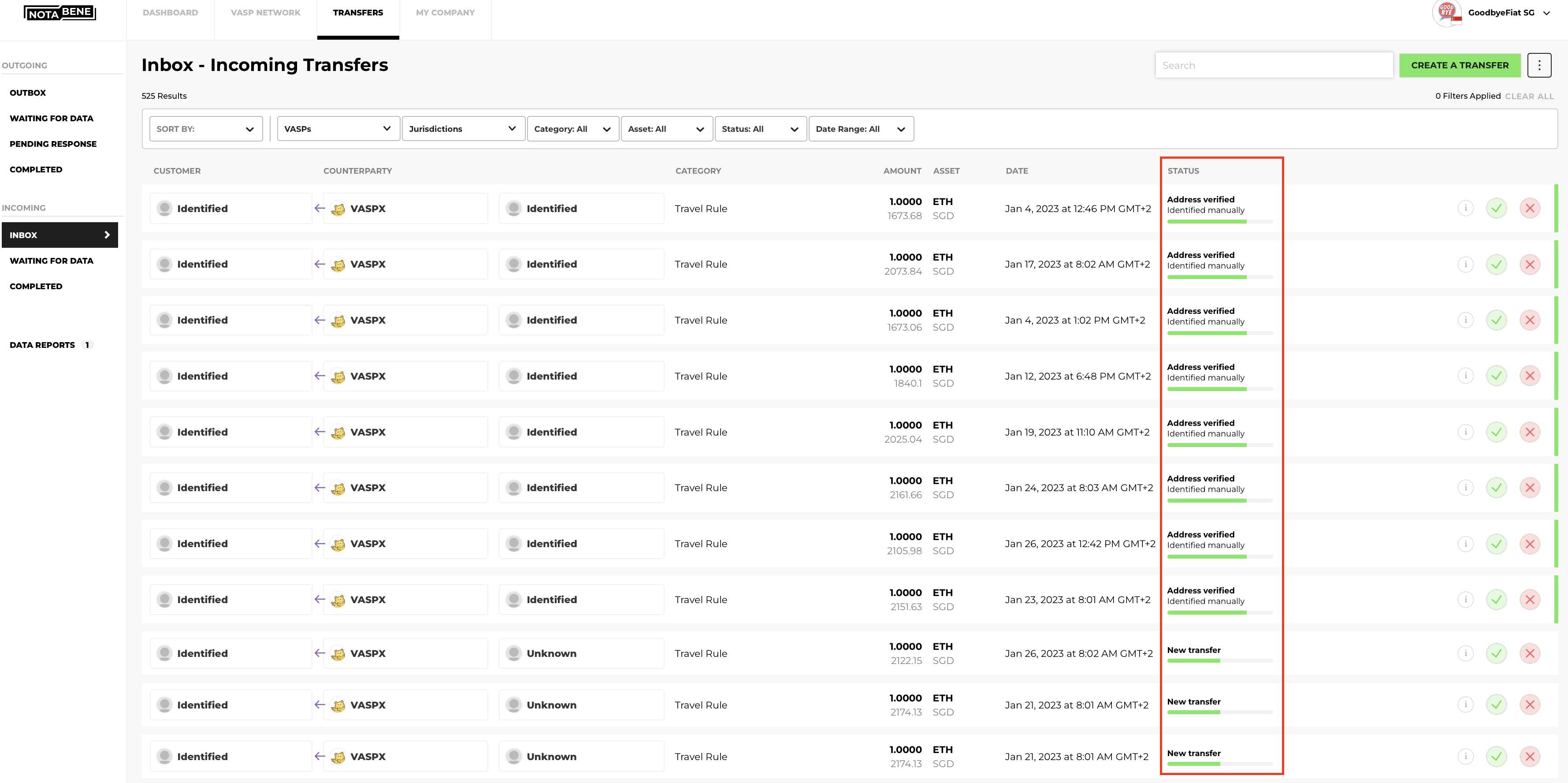Reject the Jan 17 8:02 AM transfer

pyautogui.click(x=1530, y=264)
